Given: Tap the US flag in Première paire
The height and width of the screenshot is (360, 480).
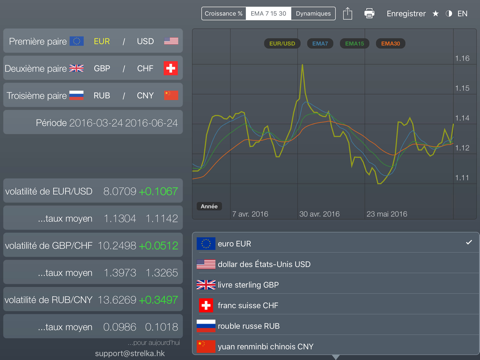Looking at the screenshot, I should pyautogui.click(x=171, y=41).
